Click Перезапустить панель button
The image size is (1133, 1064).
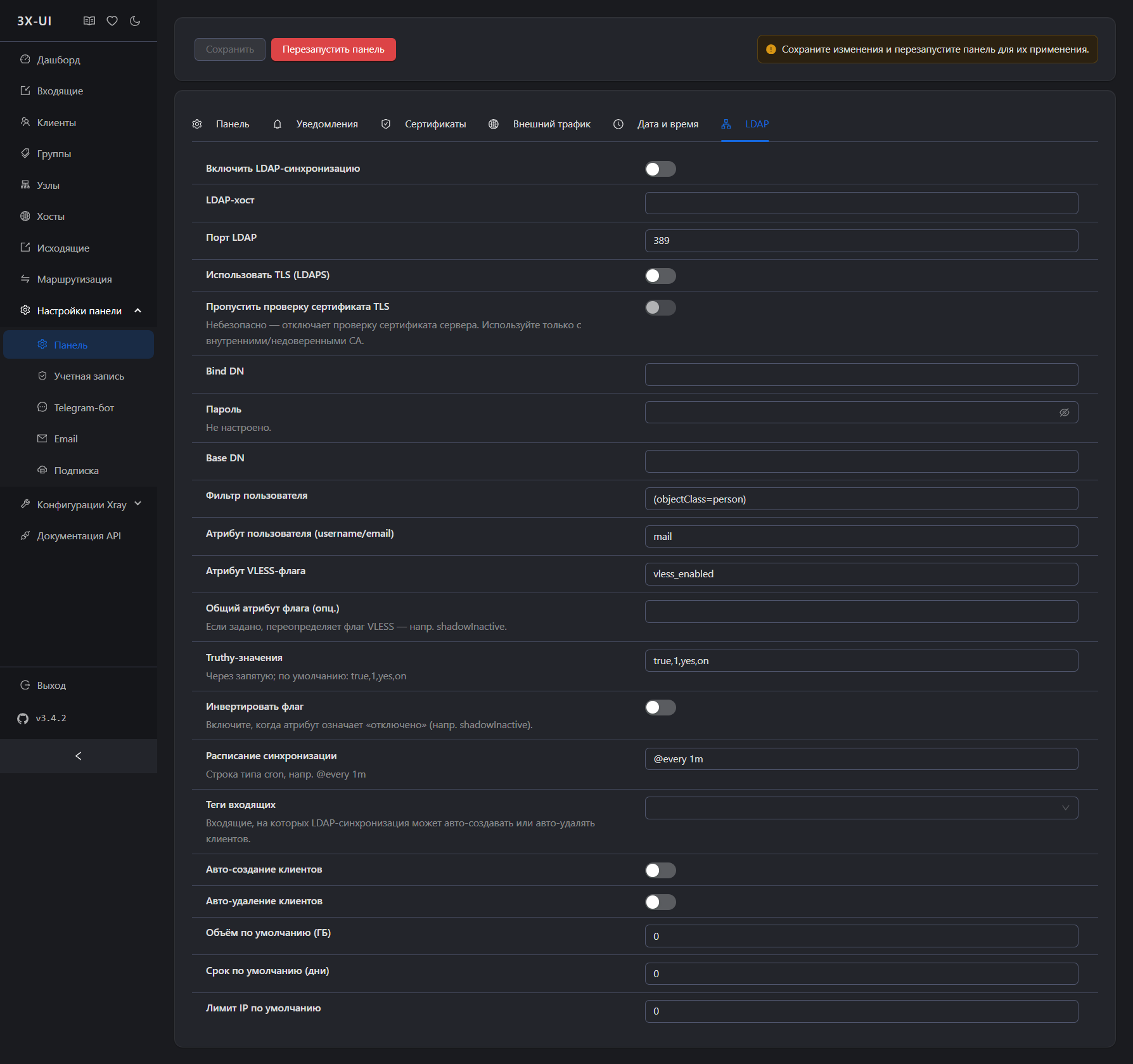click(x=333, y=49)
